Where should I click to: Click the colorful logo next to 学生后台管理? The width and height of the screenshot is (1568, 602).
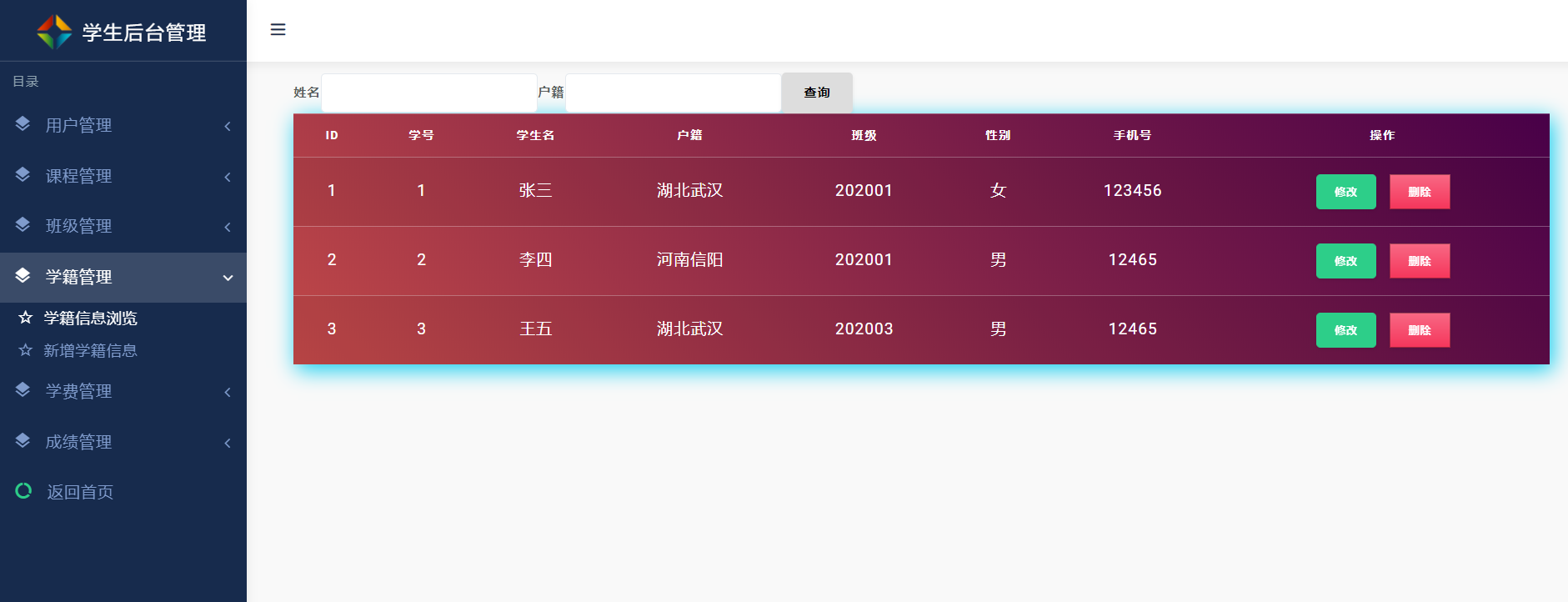coord(55,32)
